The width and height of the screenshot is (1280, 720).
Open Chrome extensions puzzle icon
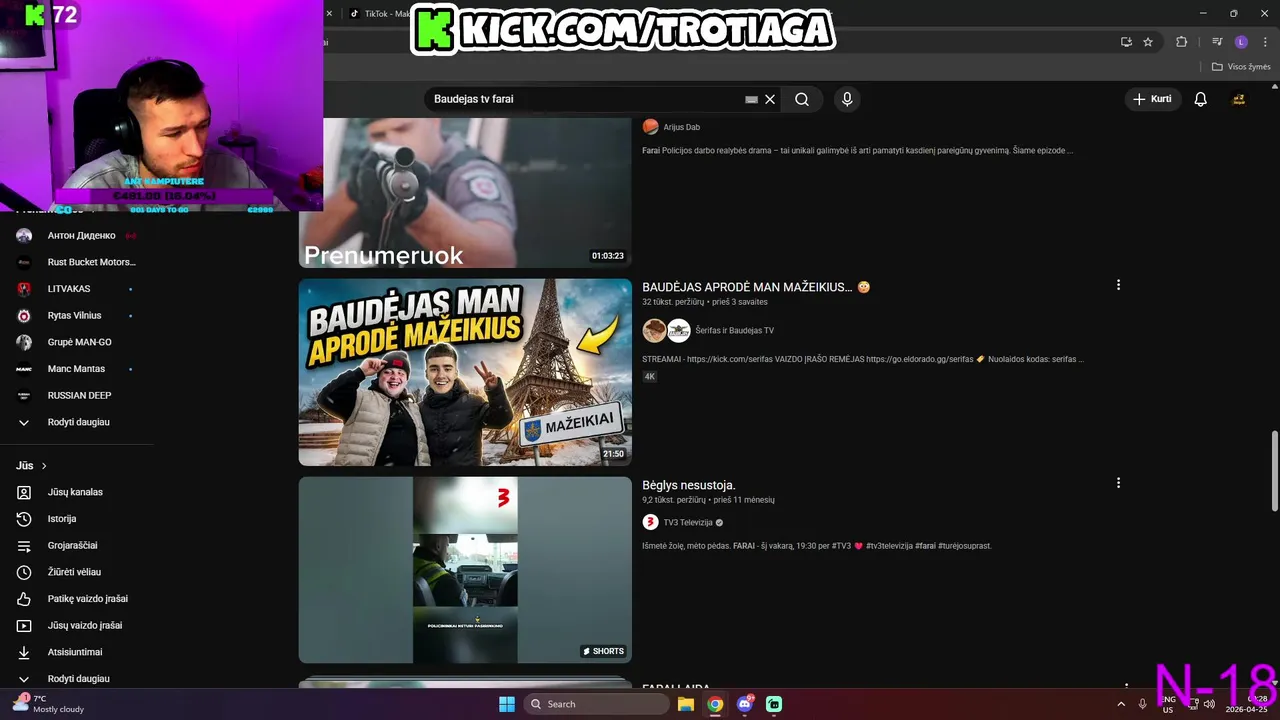click(x=1181, y=42)
